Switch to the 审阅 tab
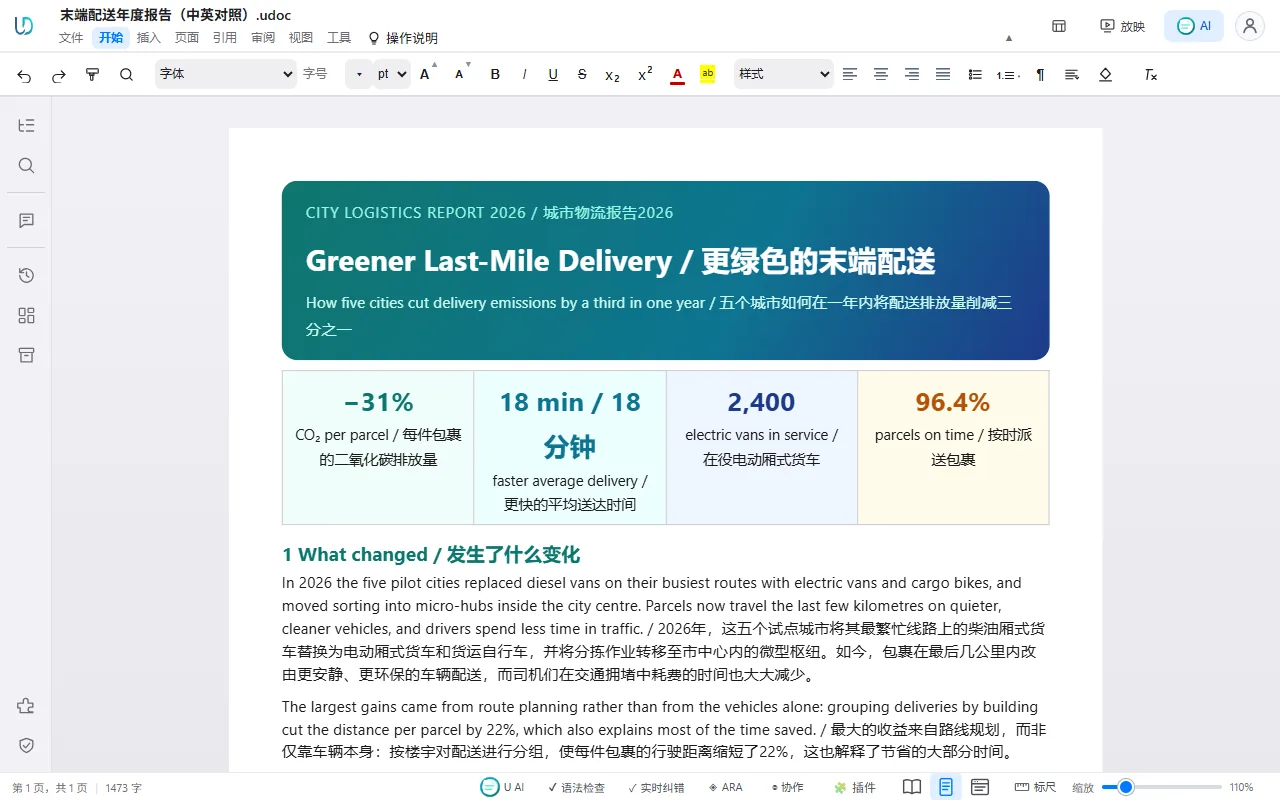 pos(263,38)
